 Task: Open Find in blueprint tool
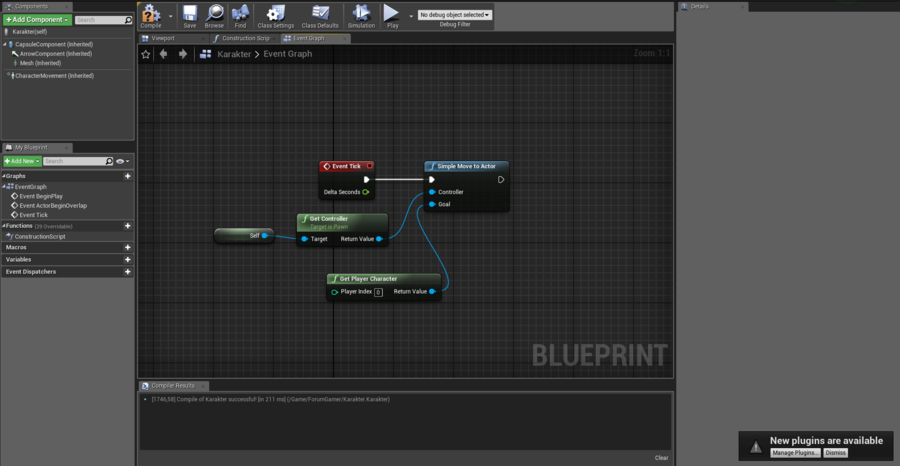(x=240, y=16)
